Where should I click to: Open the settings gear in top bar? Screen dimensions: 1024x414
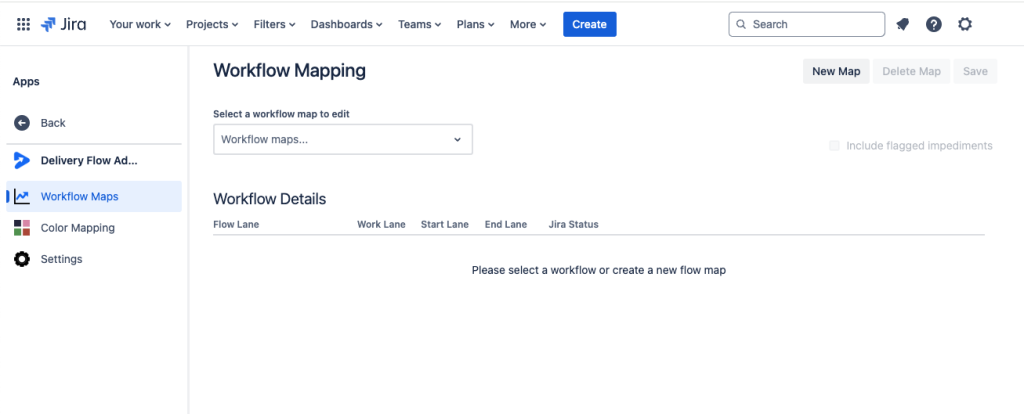[965, 24]
